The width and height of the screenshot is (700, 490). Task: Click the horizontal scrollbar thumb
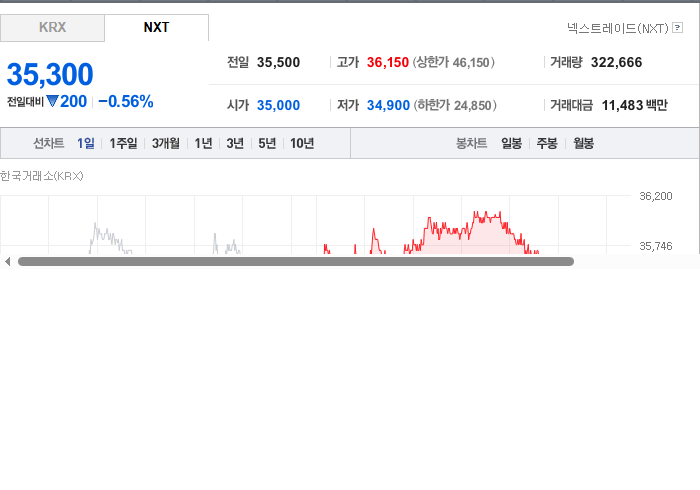296,262
